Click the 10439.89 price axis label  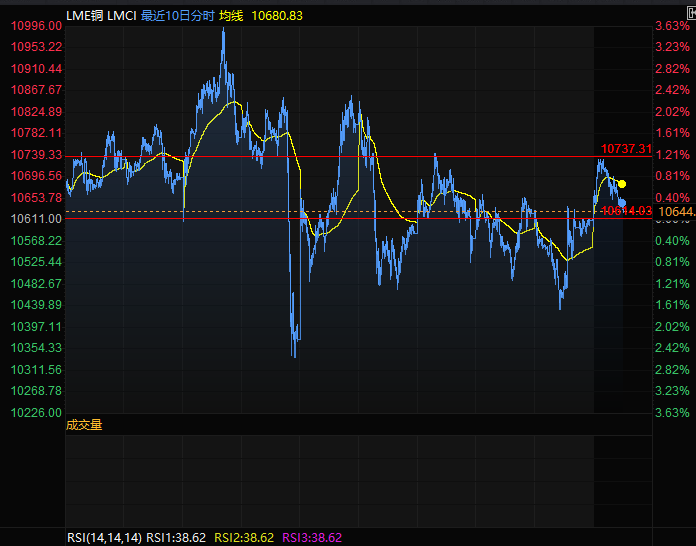point(36,305)
